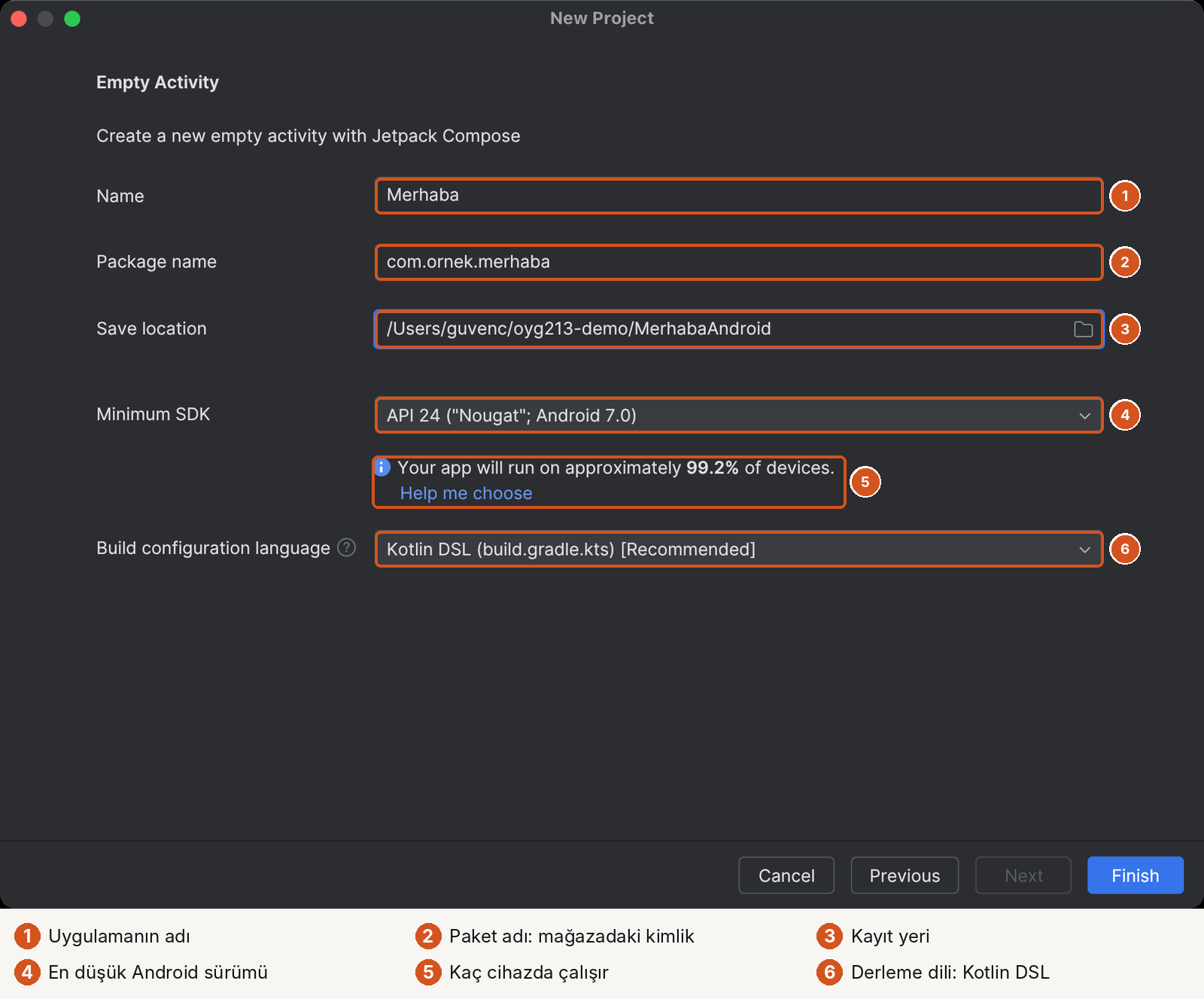Click the red close window button

pos(19,19)
